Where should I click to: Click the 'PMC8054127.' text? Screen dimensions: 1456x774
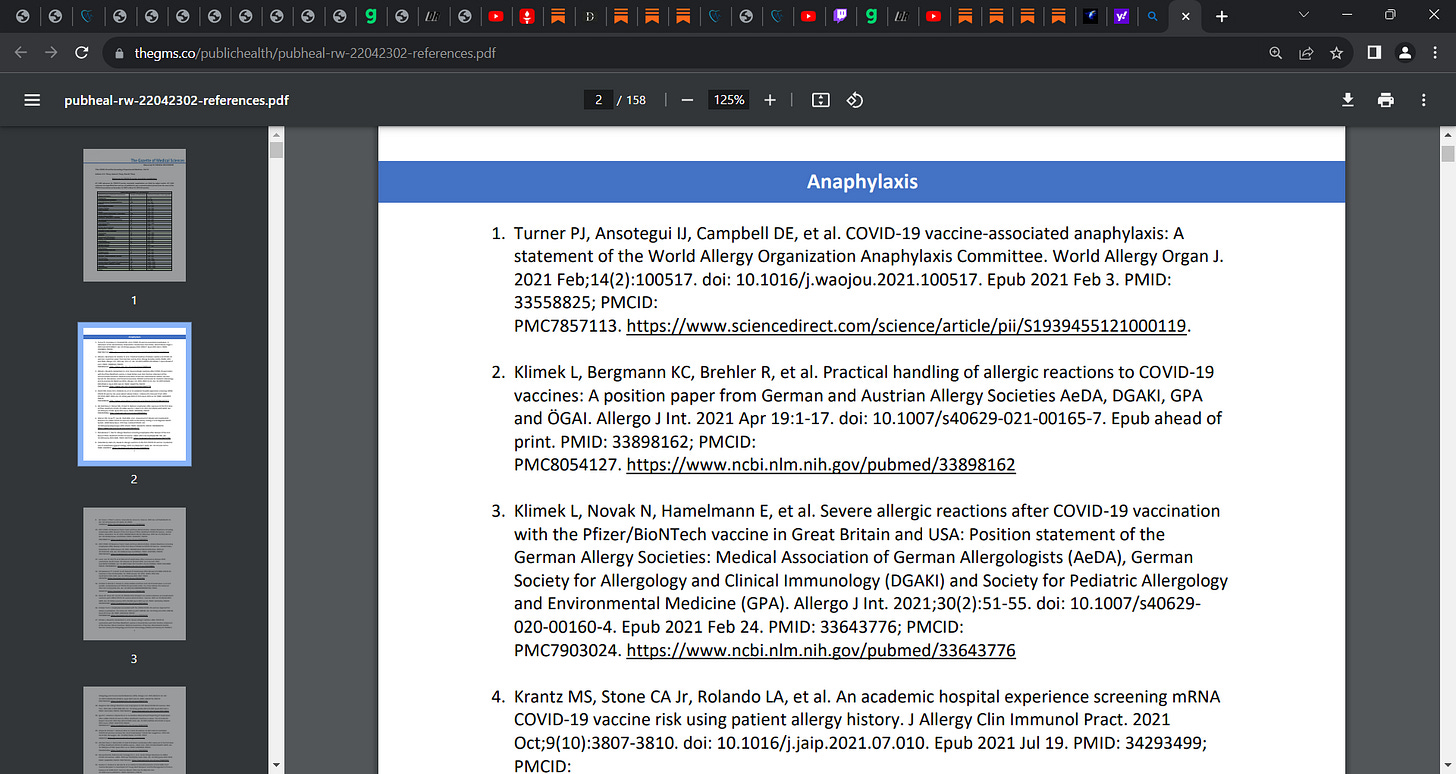(568, 464)
